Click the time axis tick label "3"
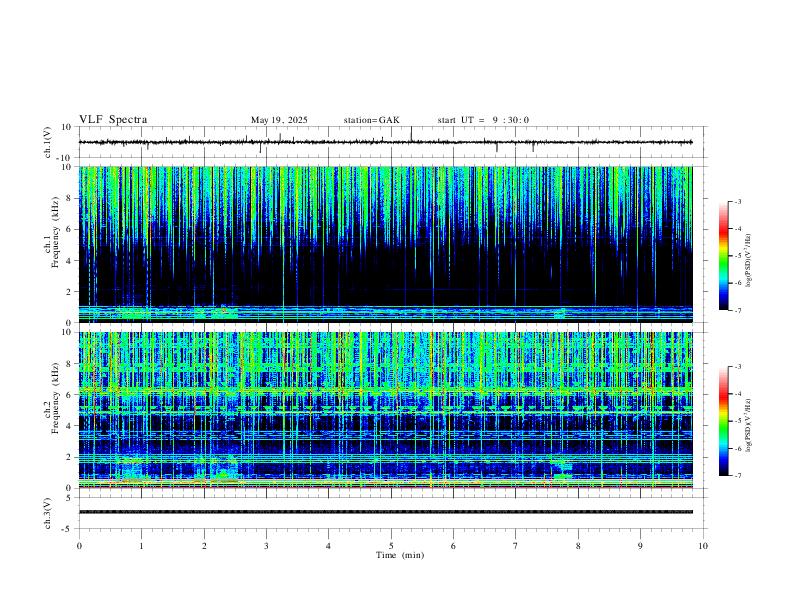 point(266,546)
